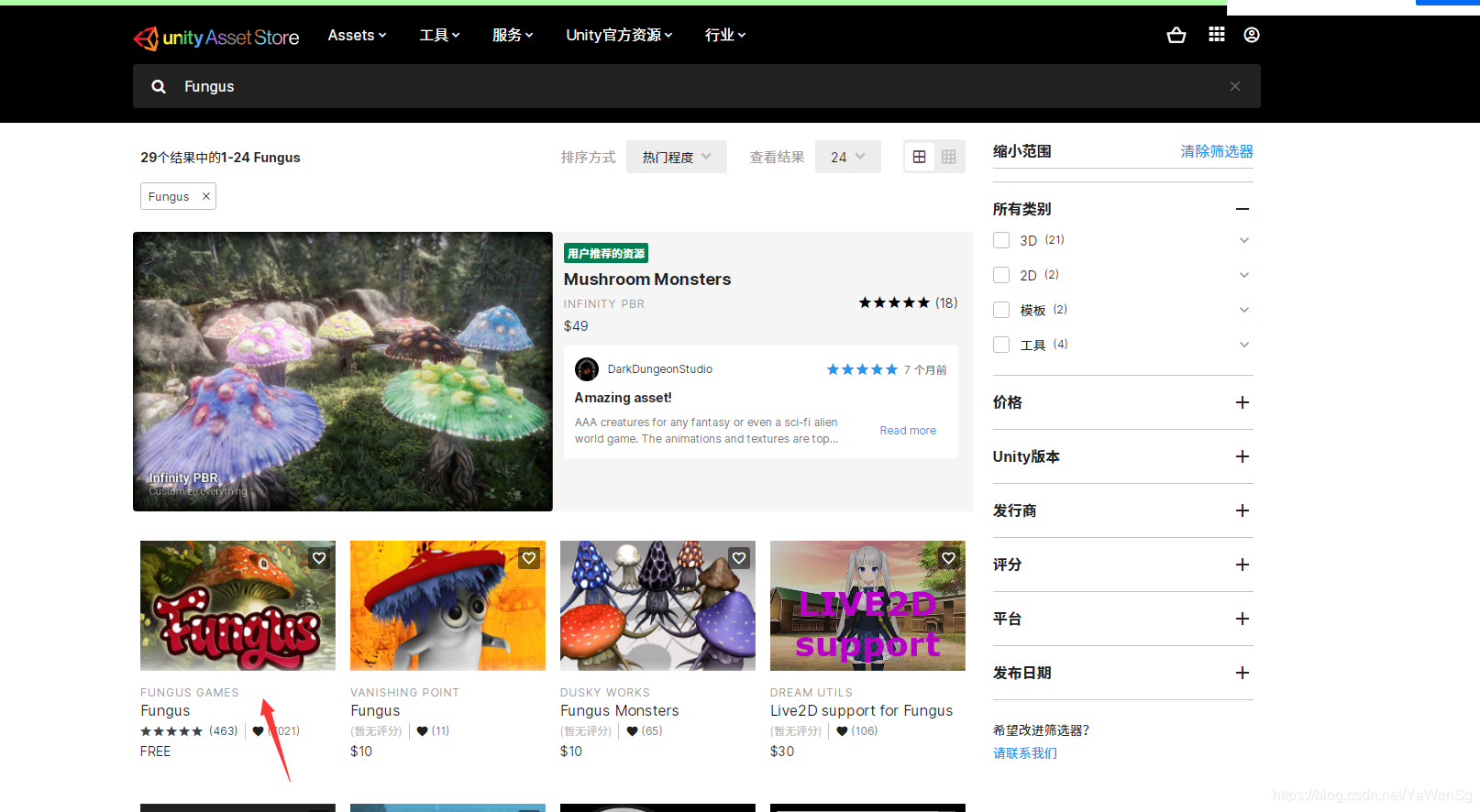Clear the Fungus search text
The height and width of the screenshot is (812, 1480).
click(x=1235, y=86)
